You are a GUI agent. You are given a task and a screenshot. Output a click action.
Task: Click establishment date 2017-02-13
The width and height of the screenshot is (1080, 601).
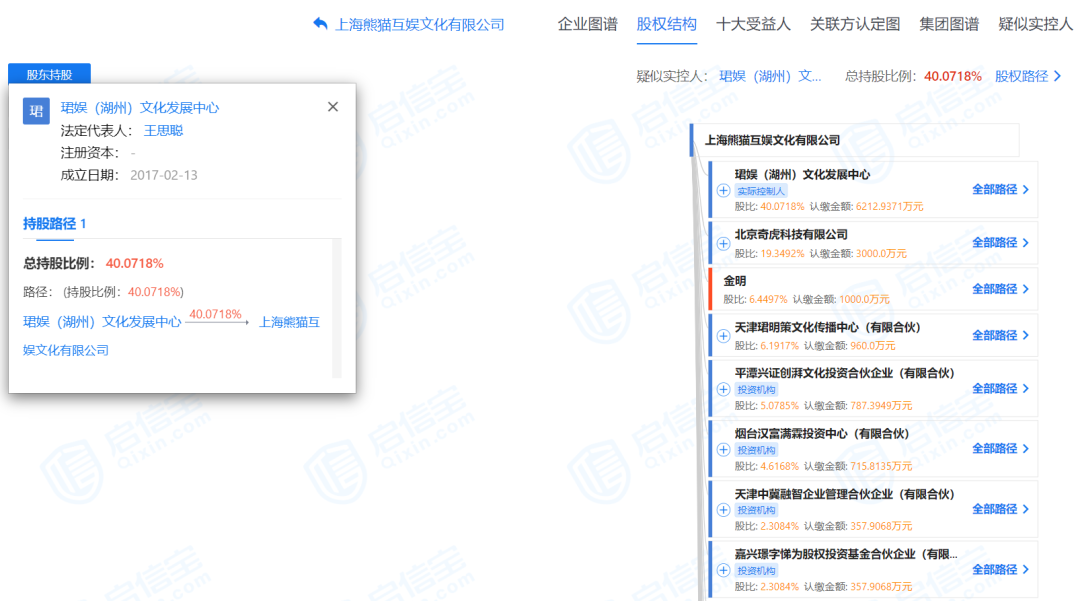(x=163, y=175)
